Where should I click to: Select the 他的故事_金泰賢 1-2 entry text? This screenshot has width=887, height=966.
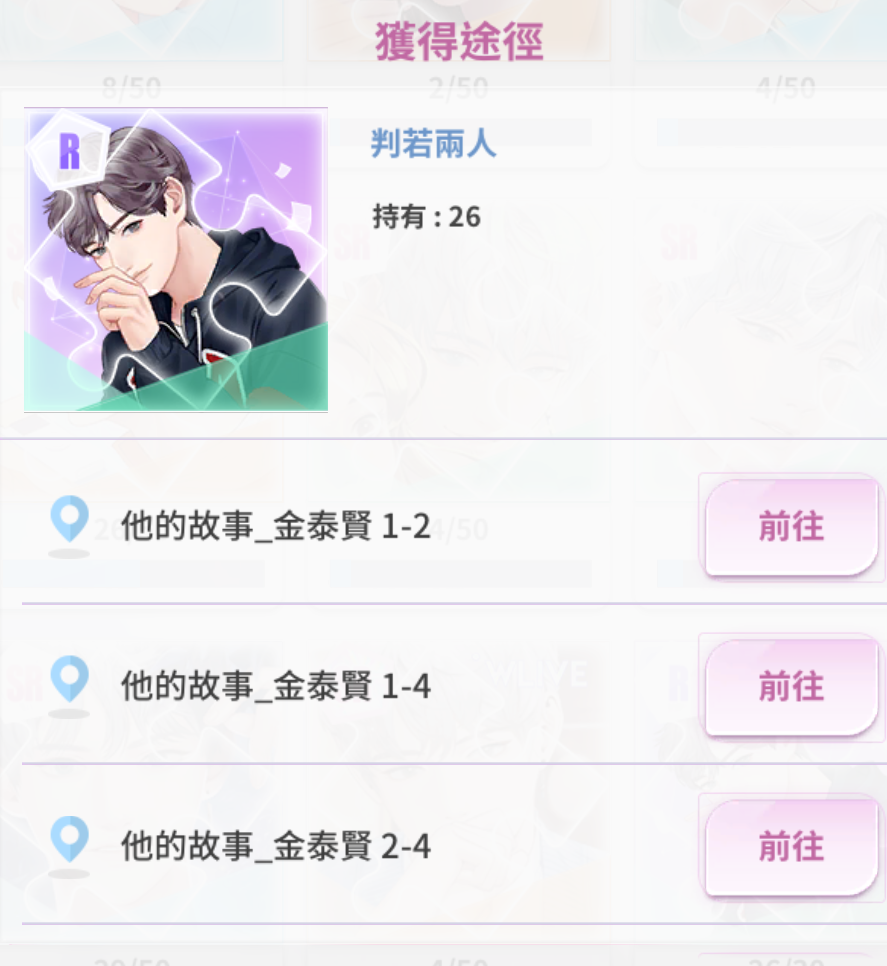tap(275, 527)
